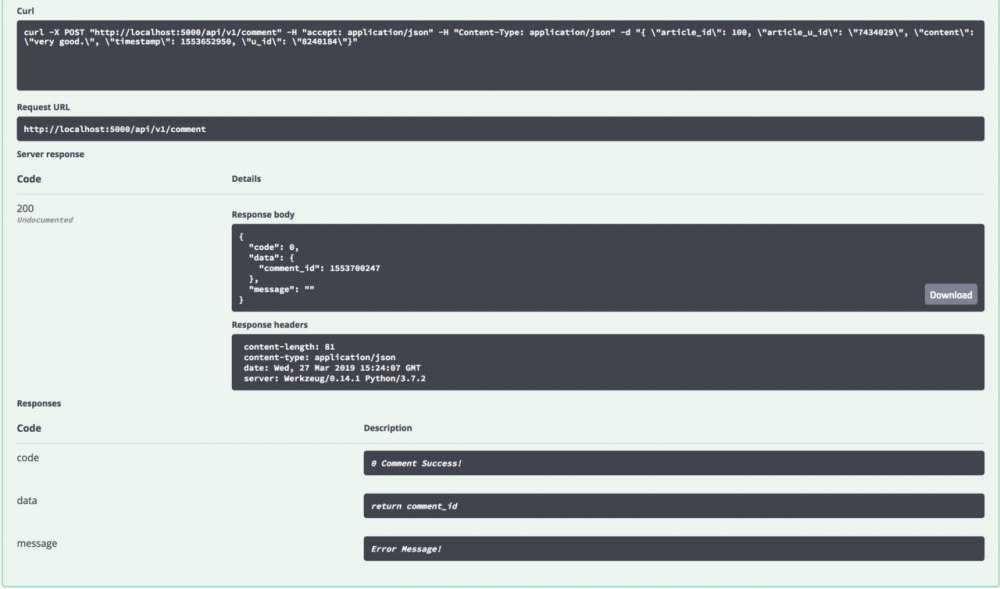Screen dimensions: 1000x589
Task: Click the "return comment_id" description box
Action: 673,506
